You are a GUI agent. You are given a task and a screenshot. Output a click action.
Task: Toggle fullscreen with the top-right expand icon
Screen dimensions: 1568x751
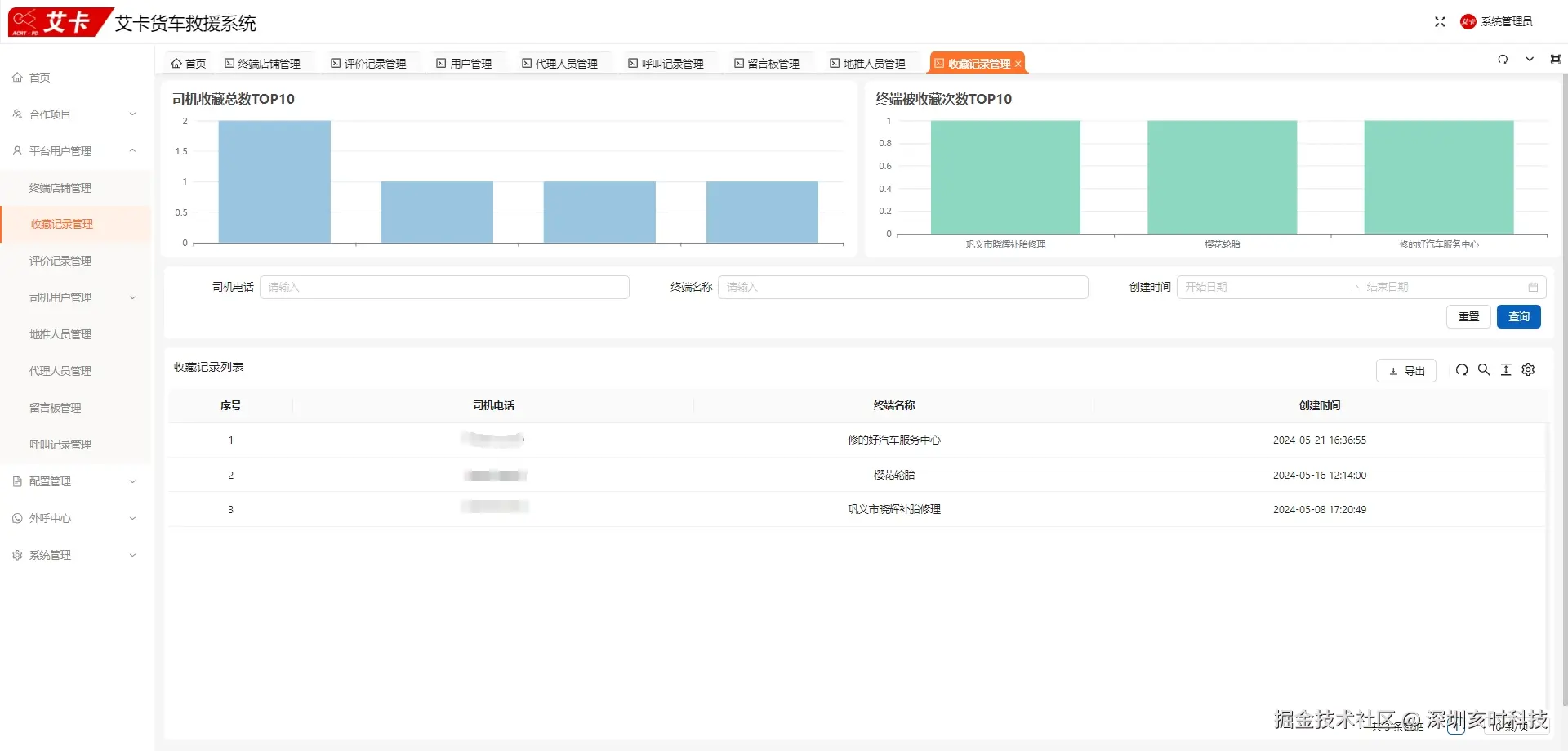[1440, 22]
